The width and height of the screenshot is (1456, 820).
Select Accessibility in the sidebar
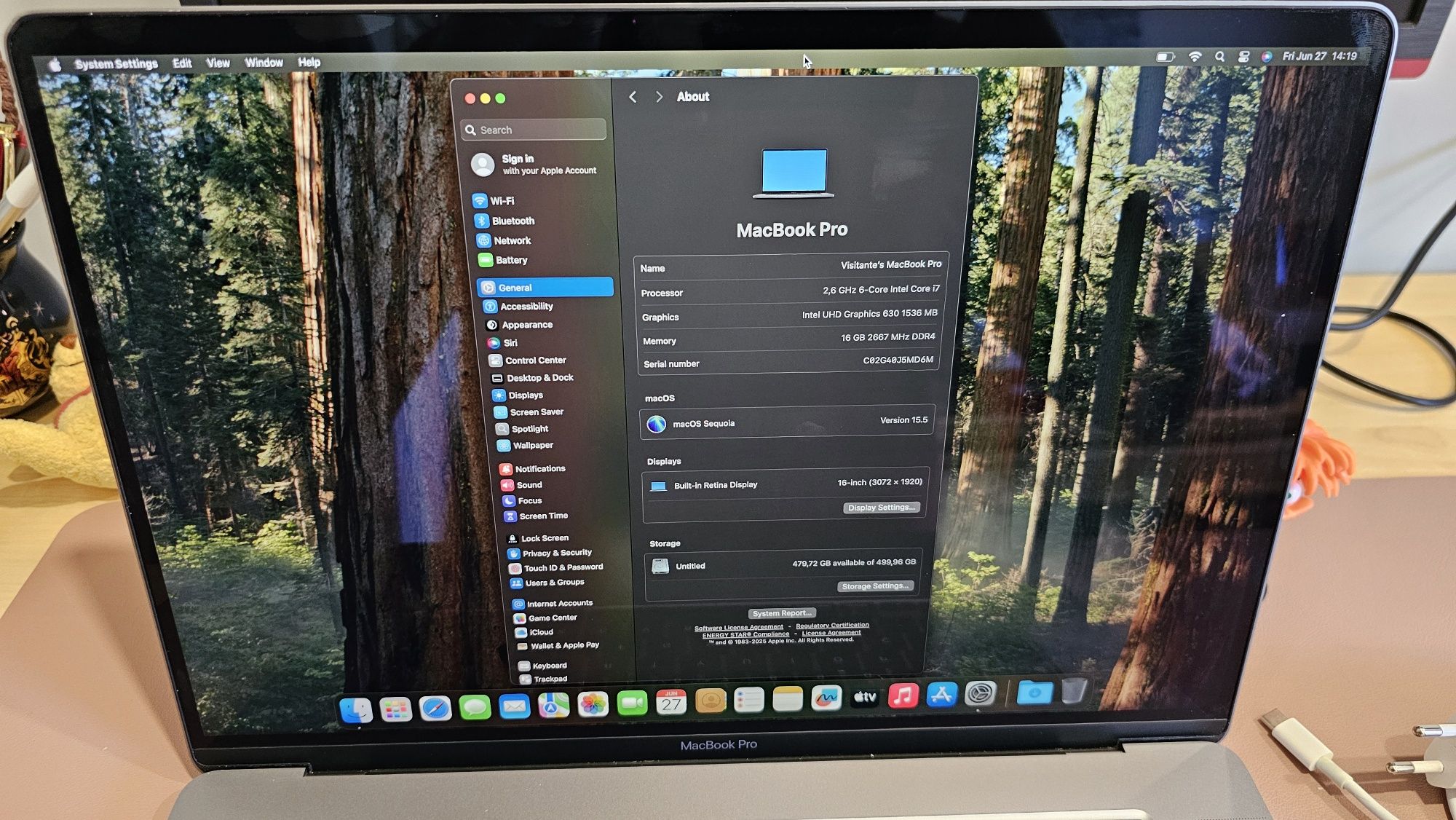click(x=518, y=307)
